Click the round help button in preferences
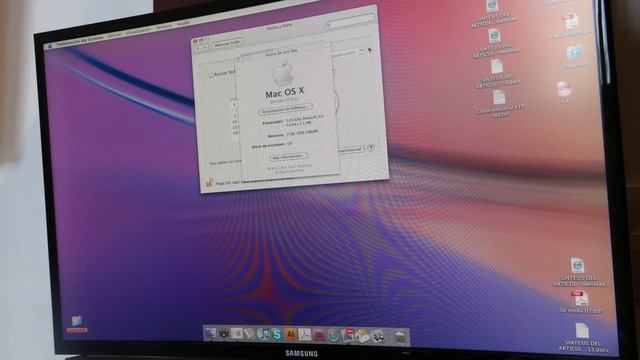This screenshot has height=360, width=640. tap(371, 147)
